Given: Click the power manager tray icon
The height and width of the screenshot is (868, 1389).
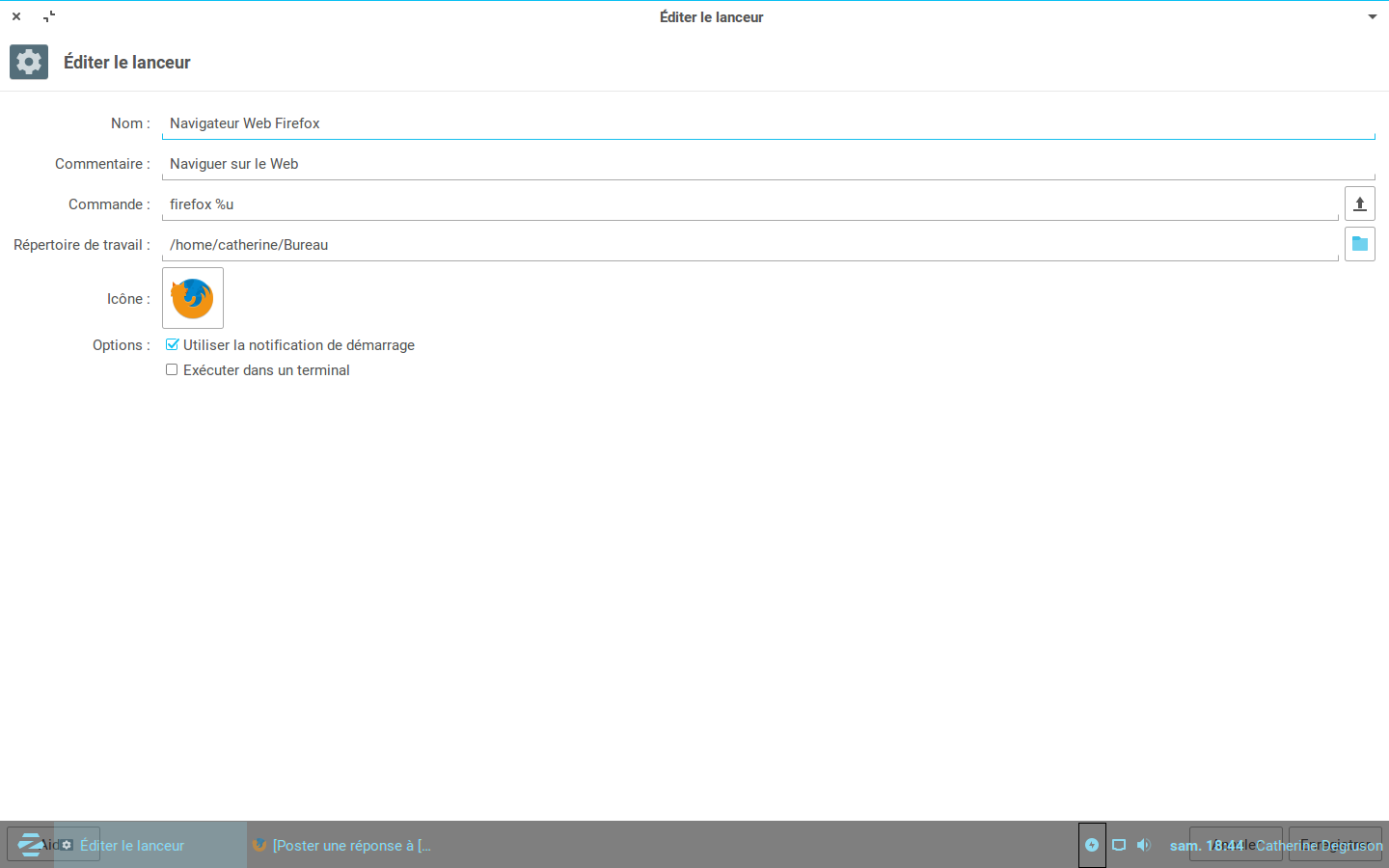Looking at the screenshot, I should coord(1092,845).
